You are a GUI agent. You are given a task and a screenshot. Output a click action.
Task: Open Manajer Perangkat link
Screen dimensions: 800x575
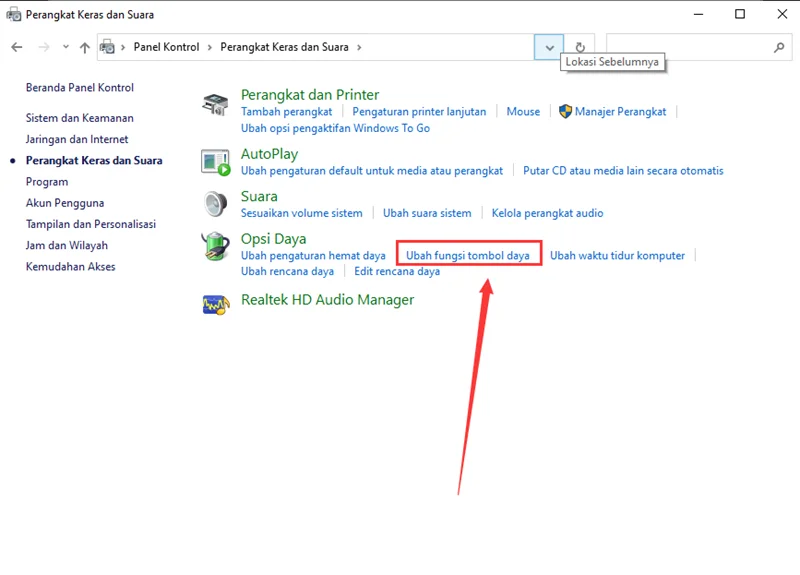click(620, 112)
